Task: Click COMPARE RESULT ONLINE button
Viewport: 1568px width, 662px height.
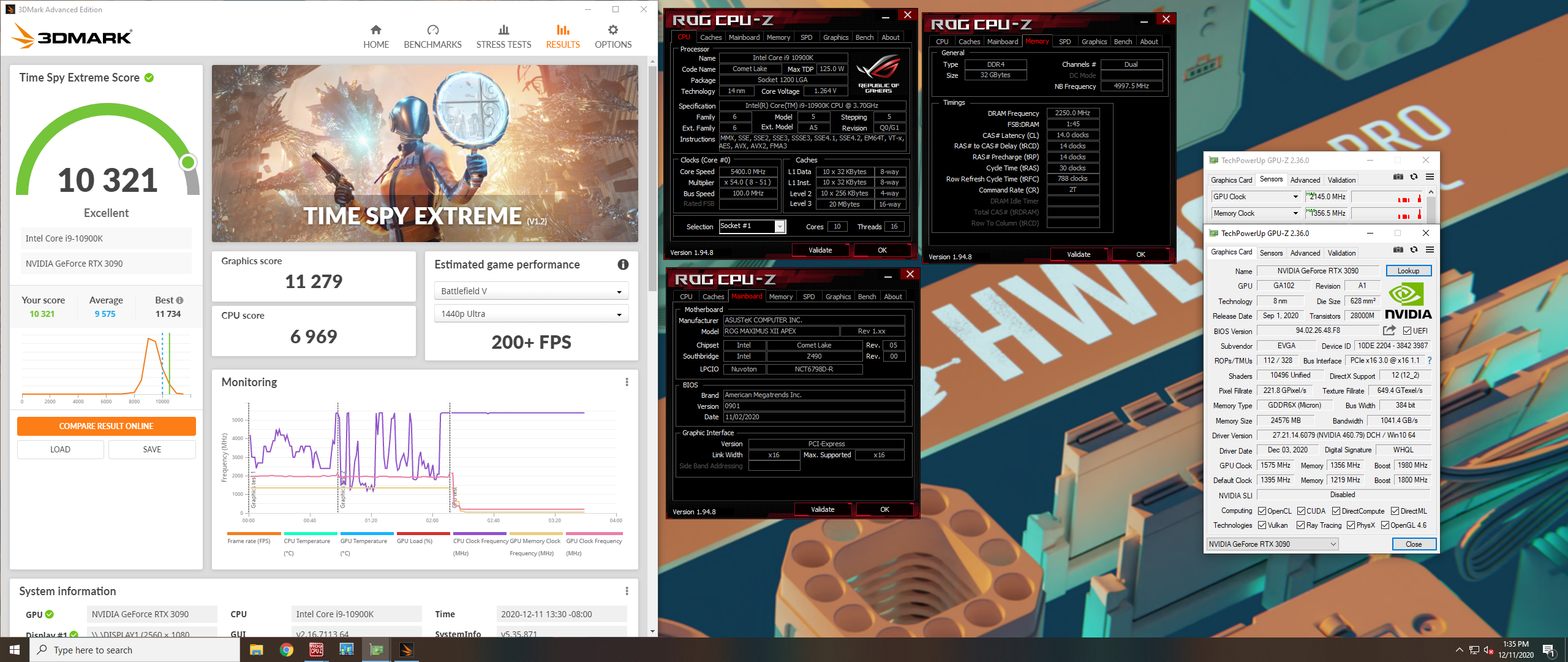Action: click(x=106, y=426)
